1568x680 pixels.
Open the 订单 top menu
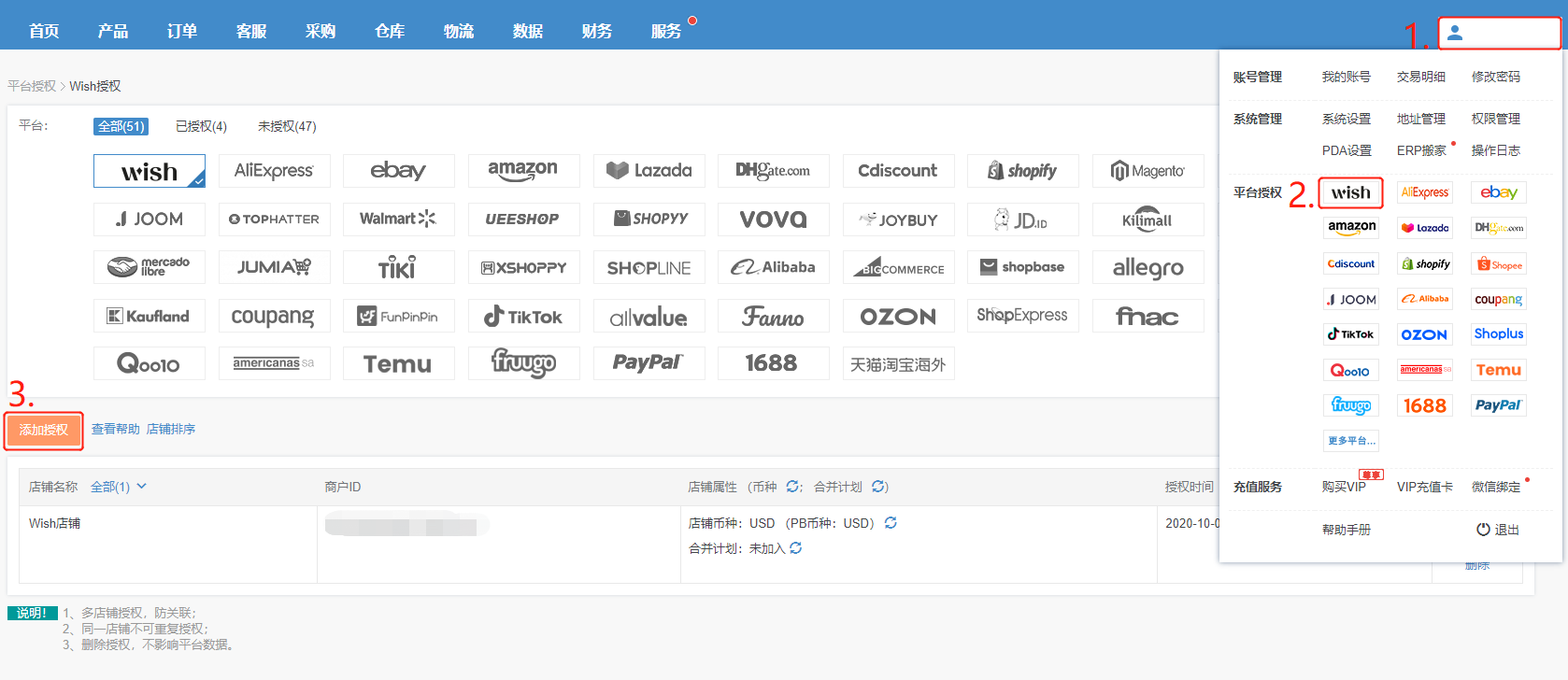pyautogui.click(x=182, y=32)
